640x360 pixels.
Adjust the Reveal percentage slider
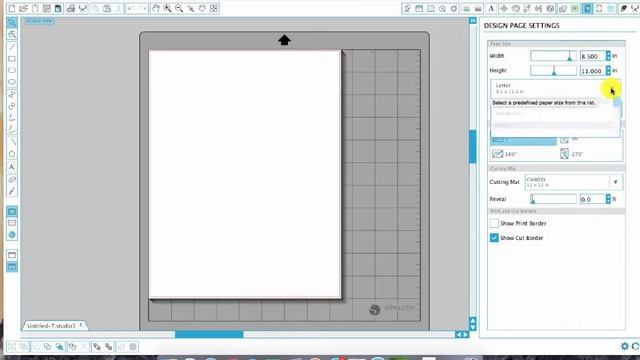[553, 199]
